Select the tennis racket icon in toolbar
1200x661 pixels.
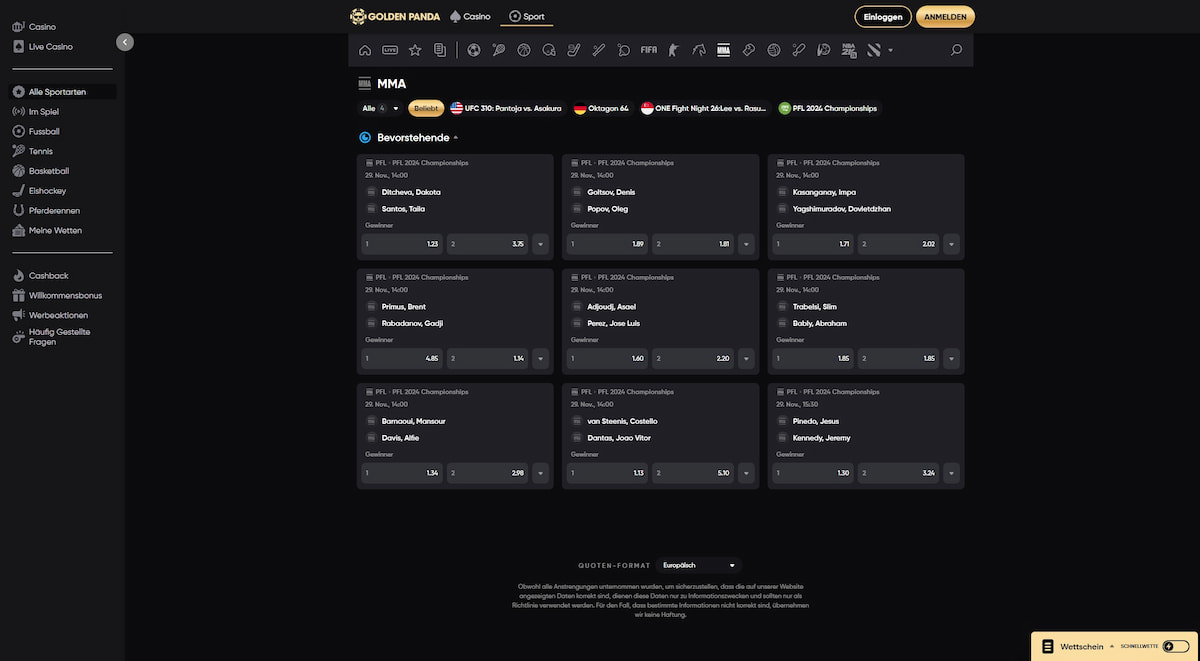point(499,50)
